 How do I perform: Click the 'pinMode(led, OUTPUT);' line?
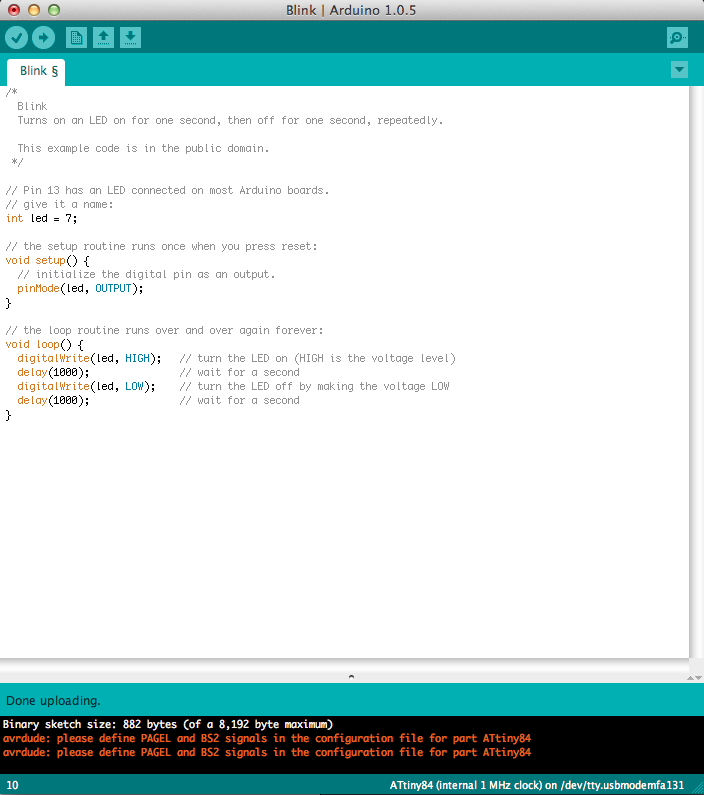coord(80,288)
